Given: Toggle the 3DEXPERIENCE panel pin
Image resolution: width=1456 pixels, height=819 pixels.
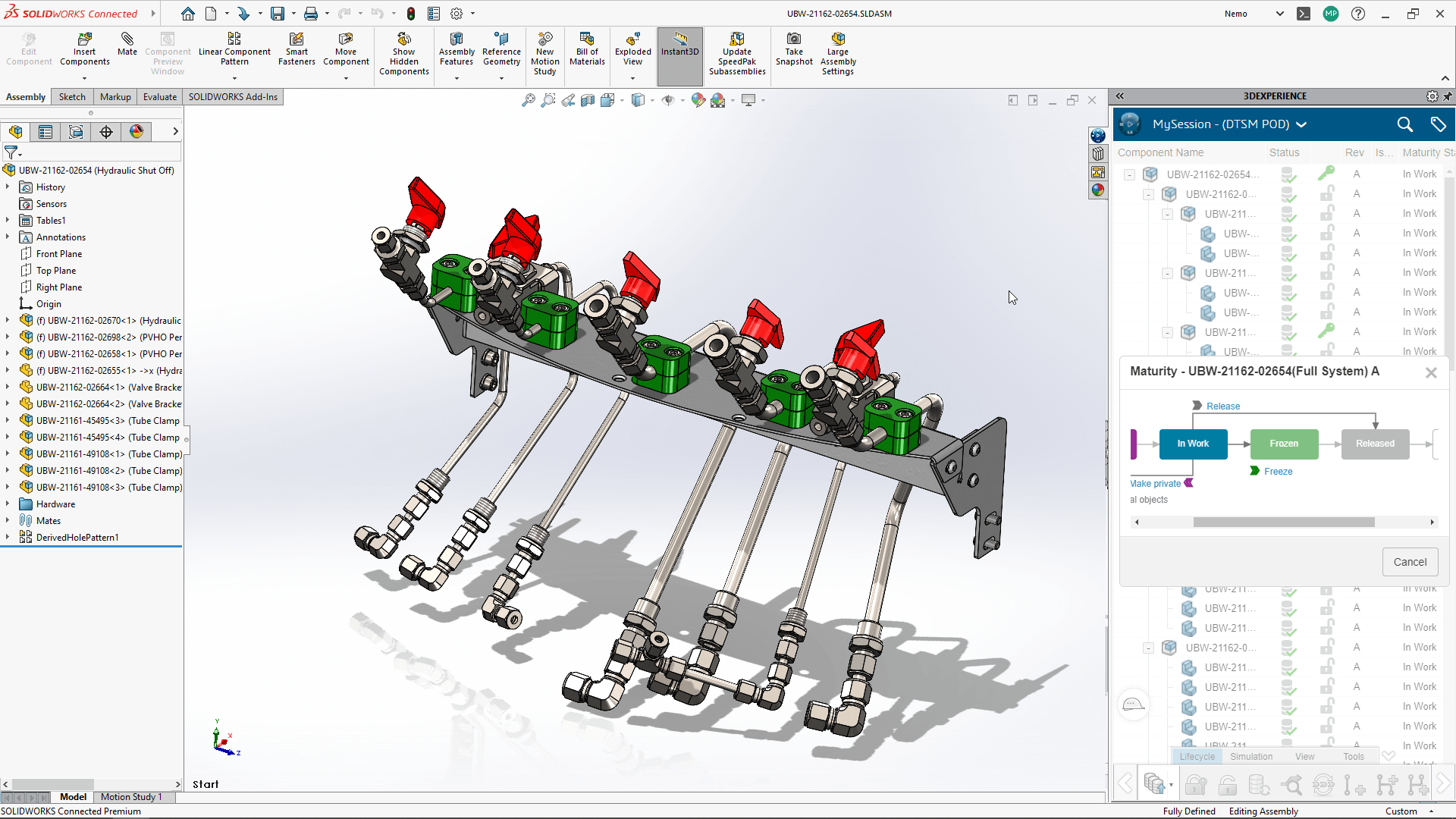Looking at the screenshot, I should click(1448, 96).
